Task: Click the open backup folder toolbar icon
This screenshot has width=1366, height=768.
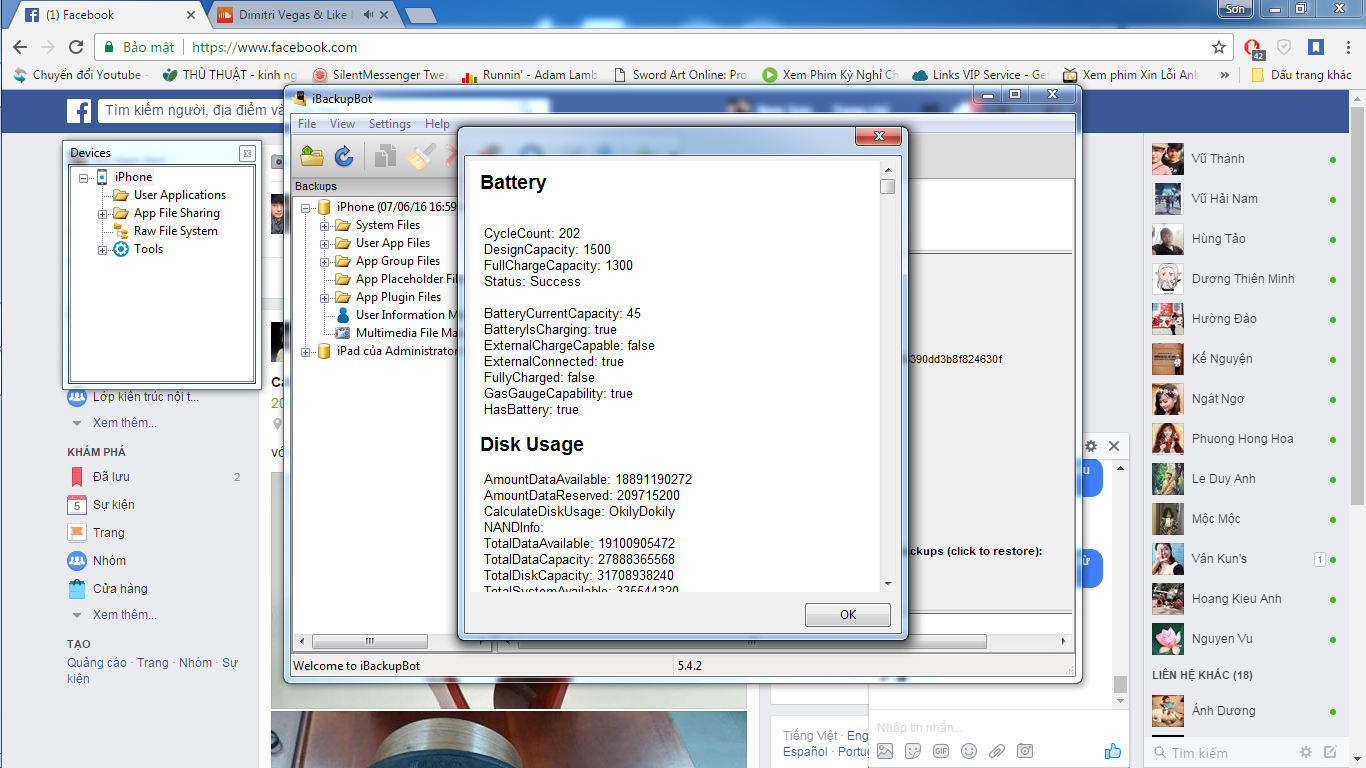Action: (x=312, y=156)
